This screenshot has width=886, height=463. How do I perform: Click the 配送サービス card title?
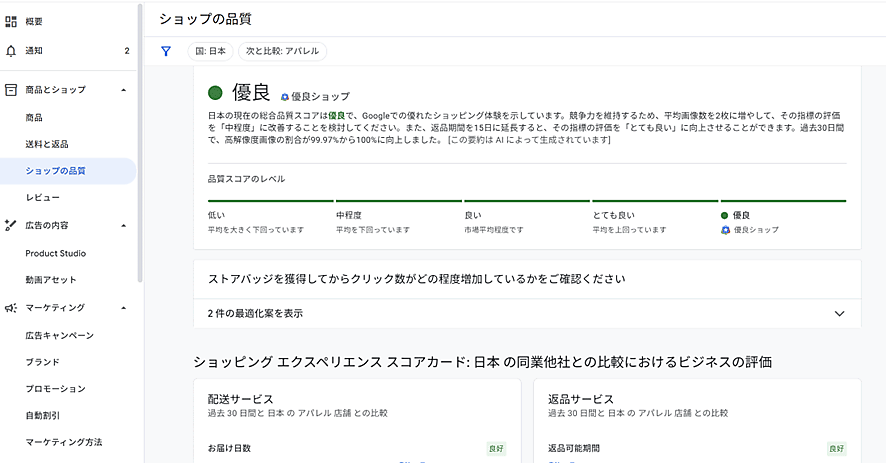coord(241,399)
